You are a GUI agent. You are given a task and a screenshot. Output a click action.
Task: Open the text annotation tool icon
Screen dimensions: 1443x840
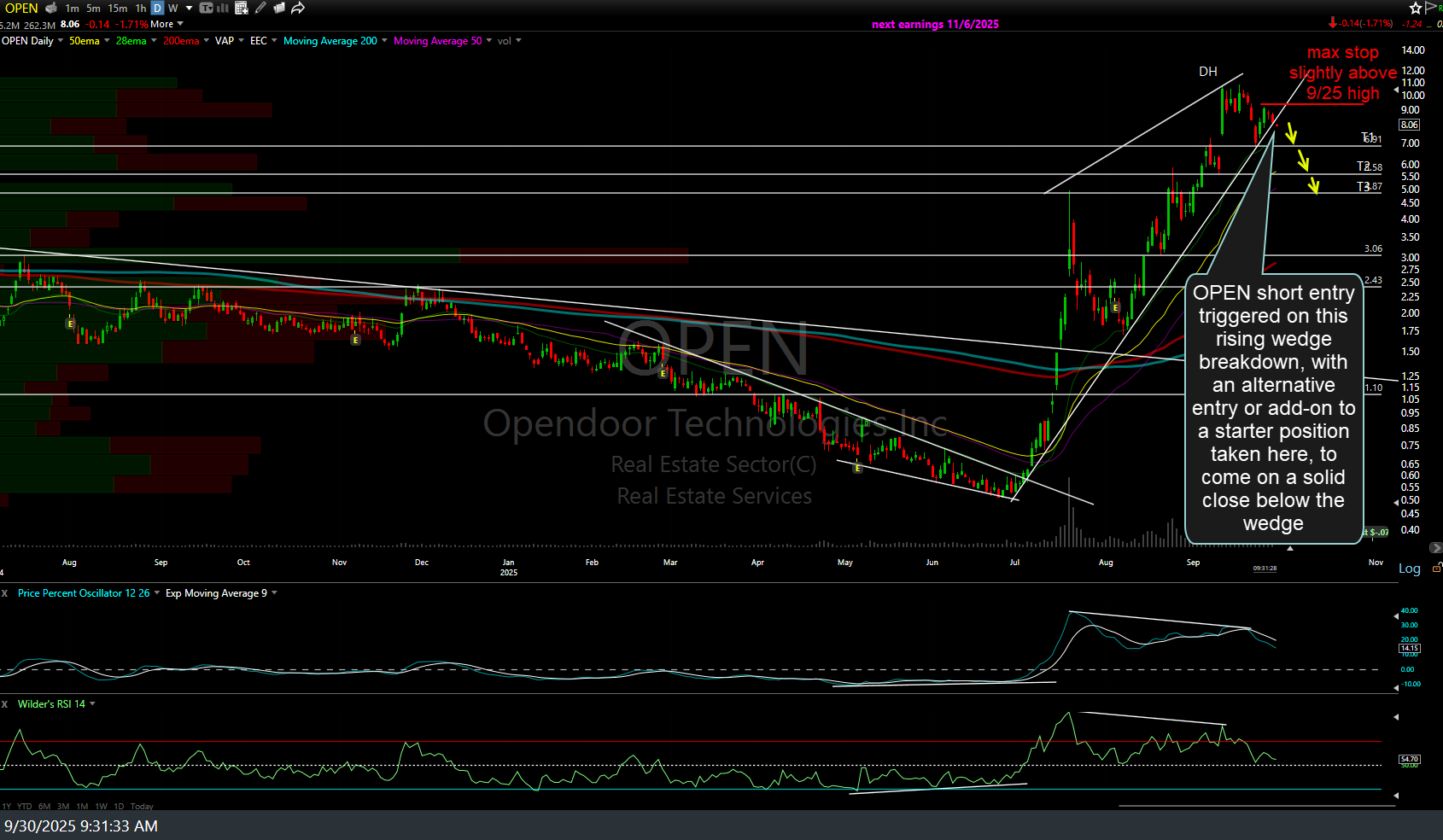pos(207,8)
